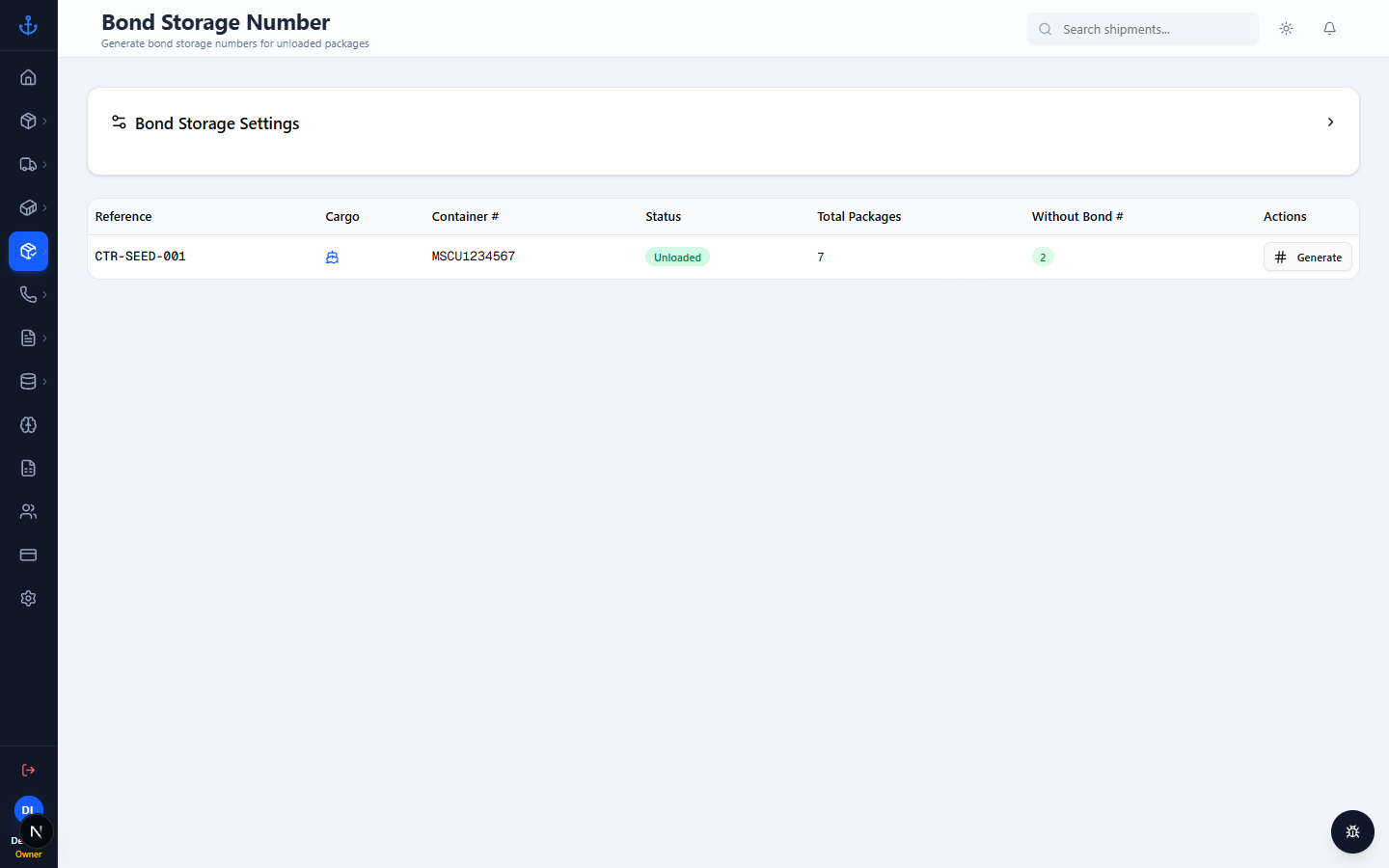Click the bug debug floating button

[1352, 831]
